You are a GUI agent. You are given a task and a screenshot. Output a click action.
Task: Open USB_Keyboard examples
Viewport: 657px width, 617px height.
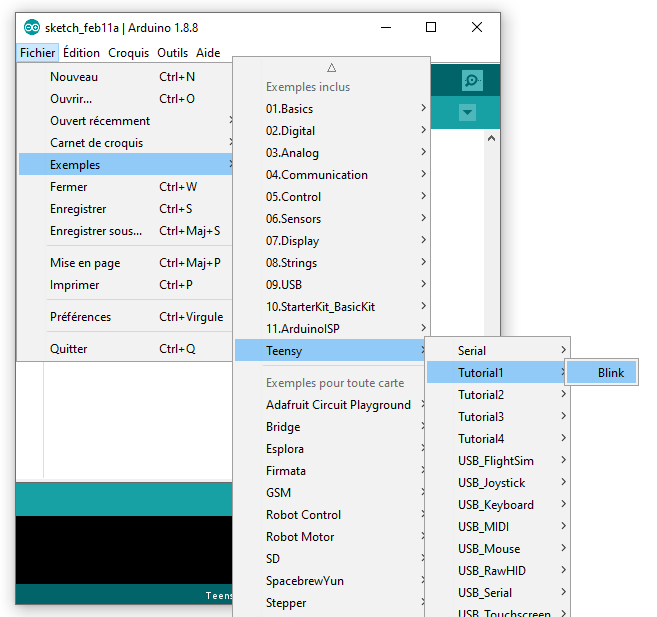pyautogui.click(x=497, y=505)
